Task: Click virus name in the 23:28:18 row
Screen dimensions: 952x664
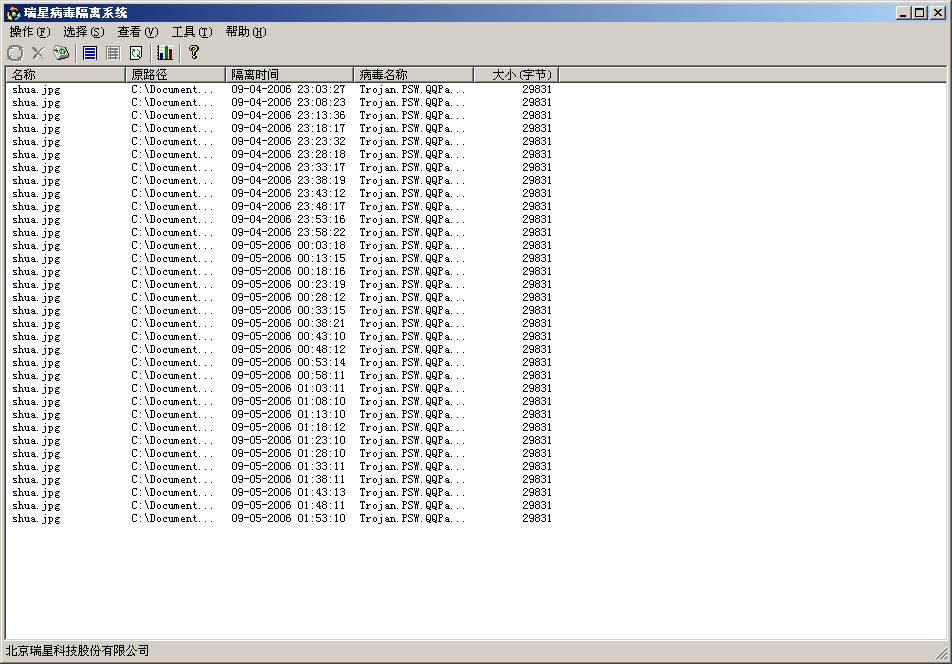Action: (412, 155)
